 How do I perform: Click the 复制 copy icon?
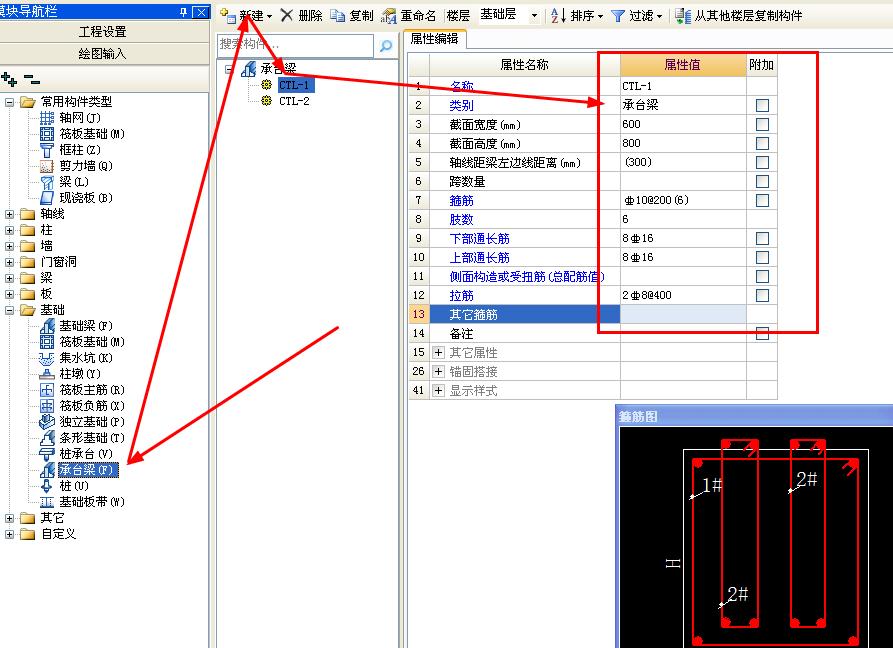click(337, 15)
